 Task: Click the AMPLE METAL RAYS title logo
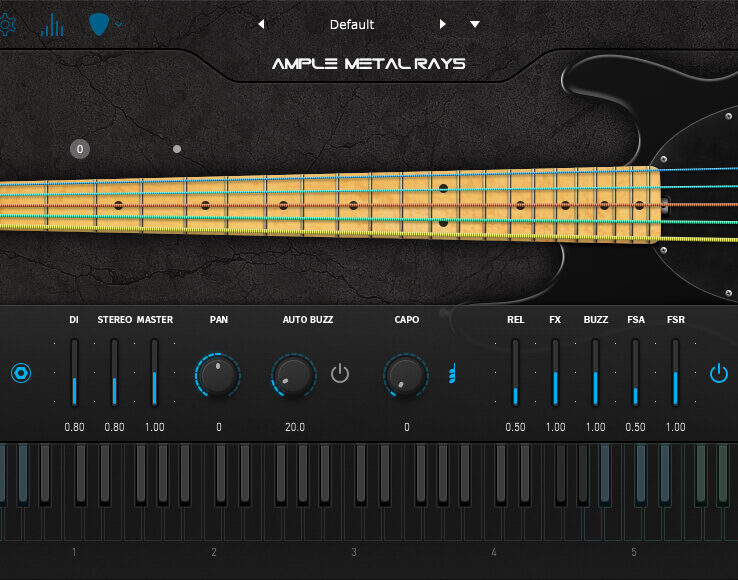point(369,64)
